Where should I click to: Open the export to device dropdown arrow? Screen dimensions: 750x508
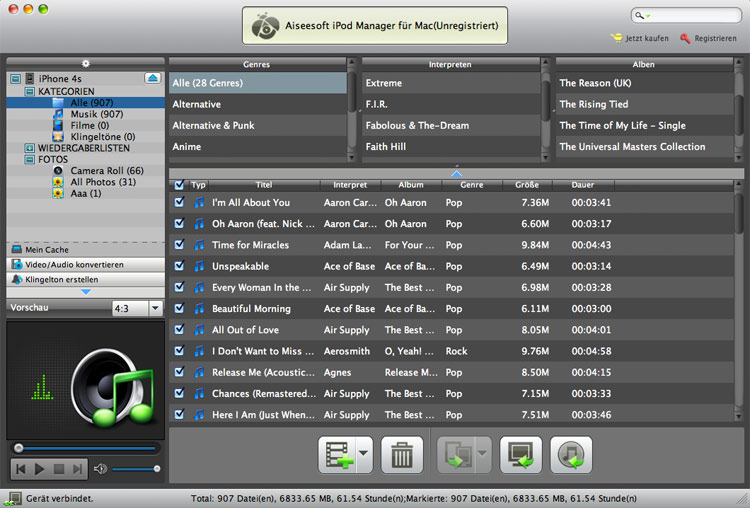point(483,454)
